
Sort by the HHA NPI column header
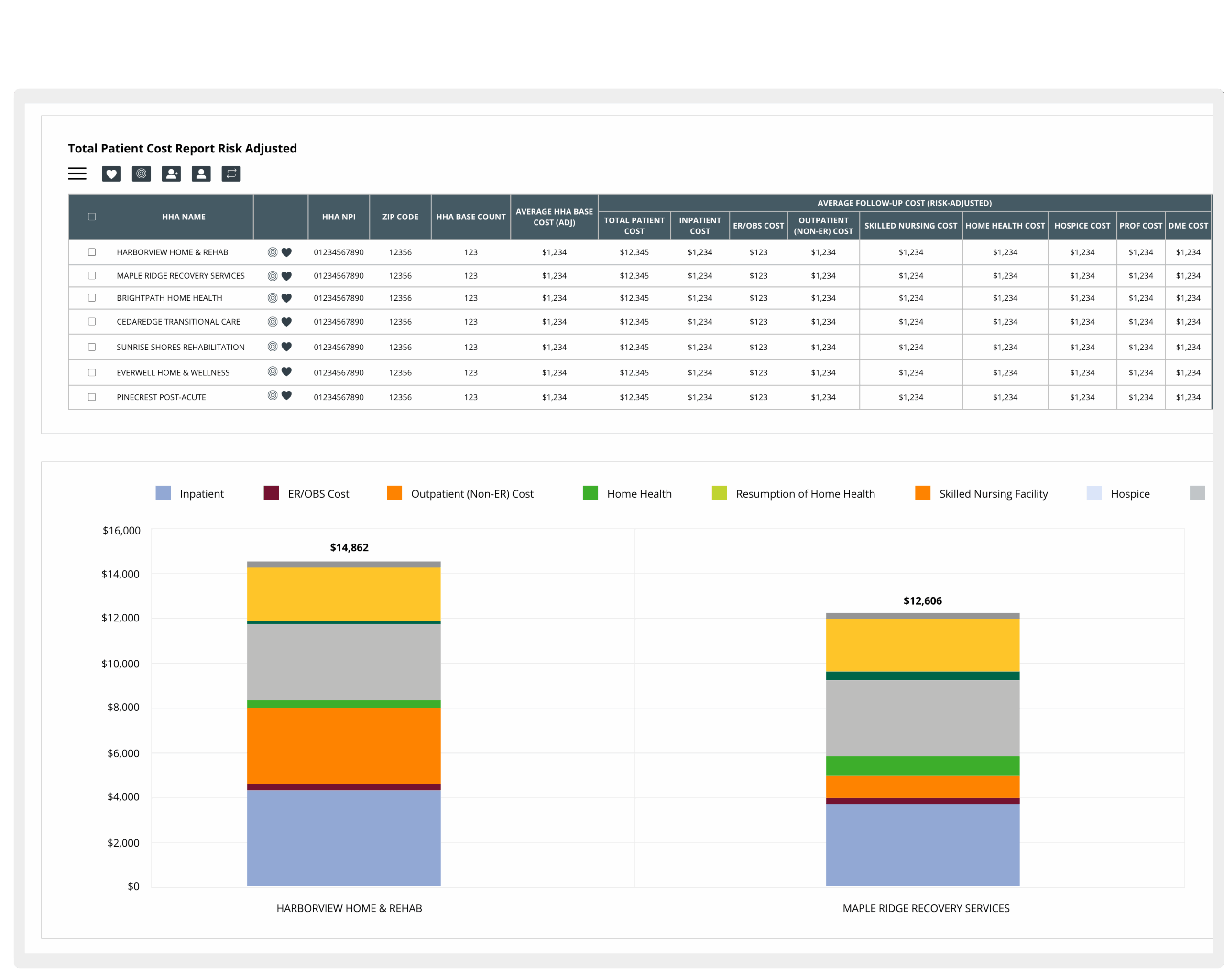339,217
